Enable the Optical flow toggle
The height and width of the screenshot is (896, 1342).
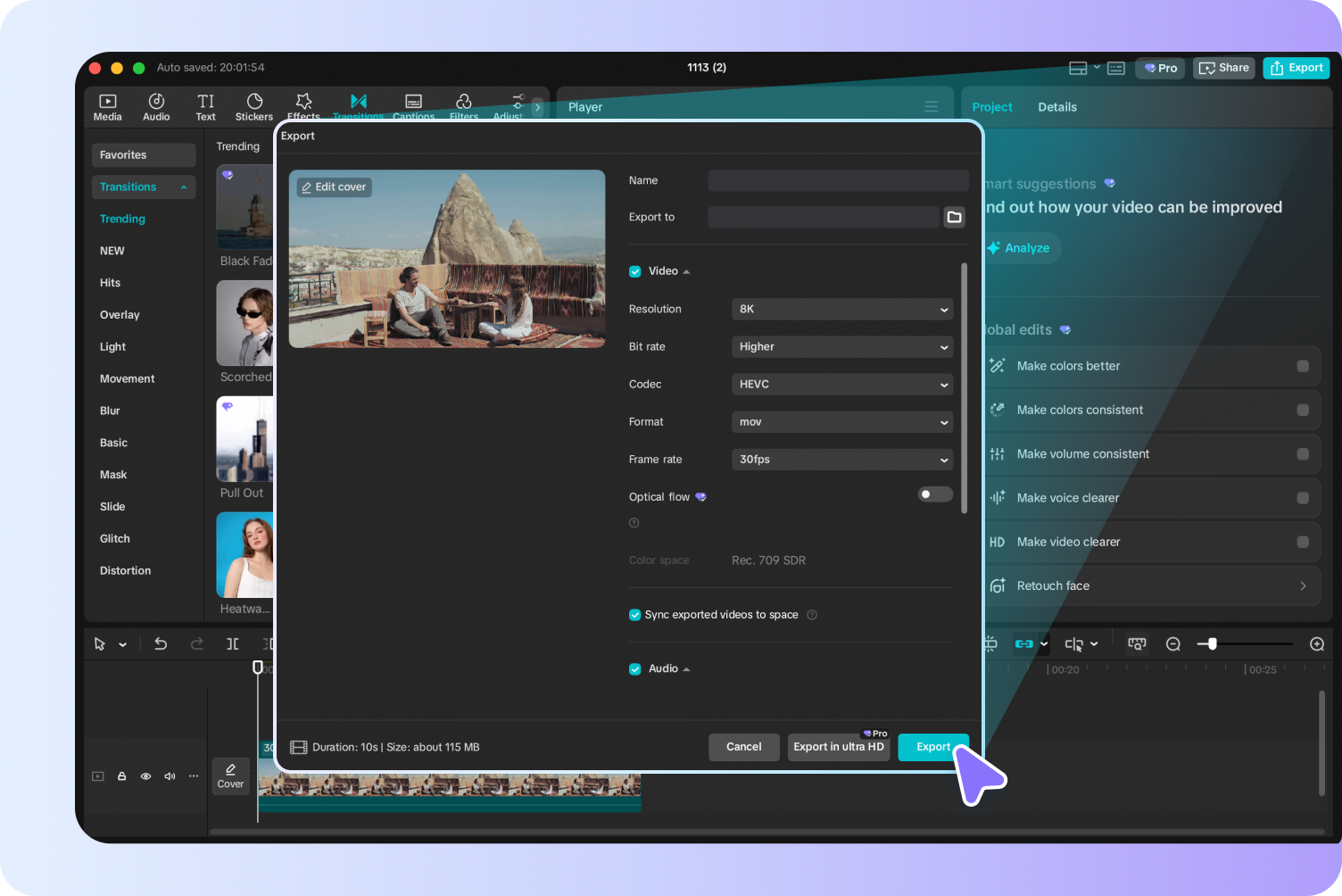[x=934, y=494]
